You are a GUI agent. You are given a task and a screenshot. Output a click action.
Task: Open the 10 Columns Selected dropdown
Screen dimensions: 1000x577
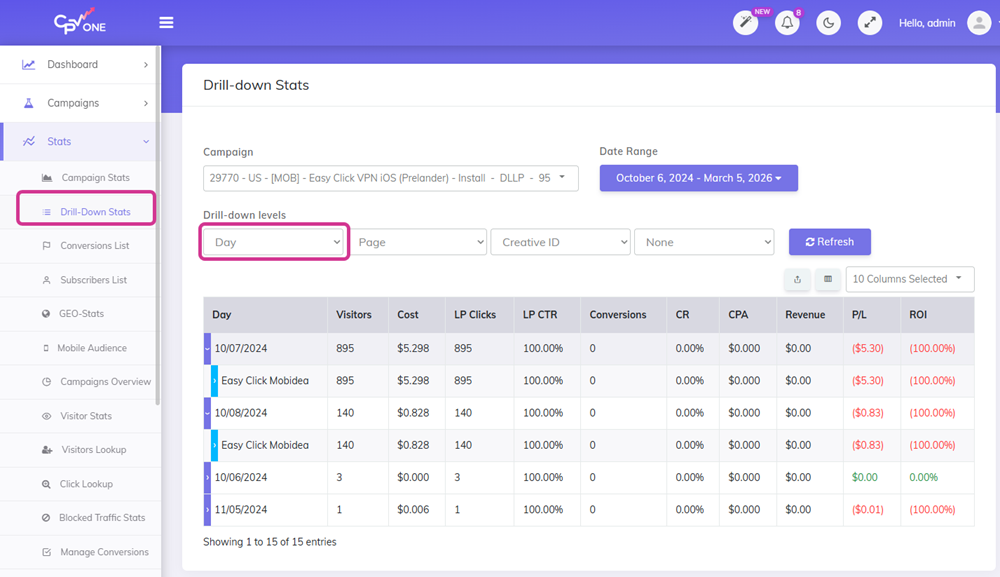(909, 280)
